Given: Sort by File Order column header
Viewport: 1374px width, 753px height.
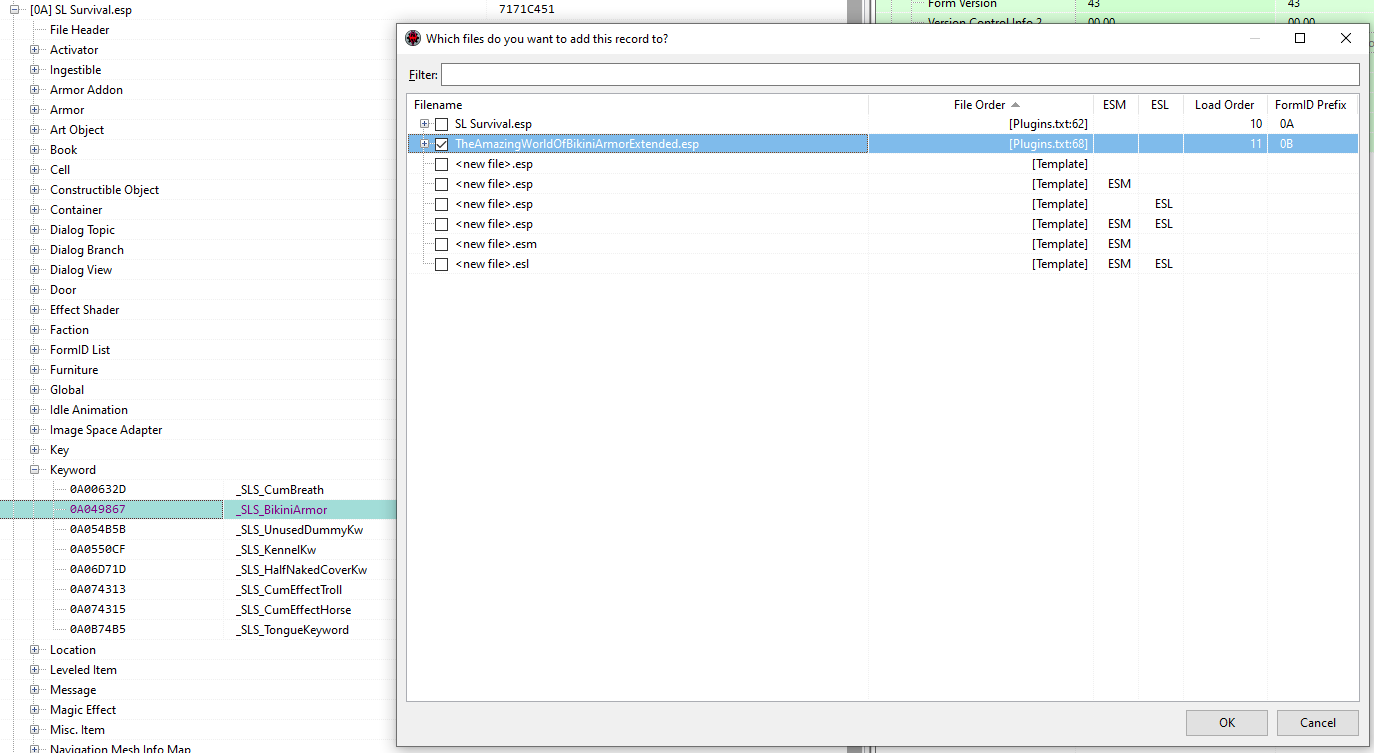Looking at the screenshot, I should [x=980, y=105].
